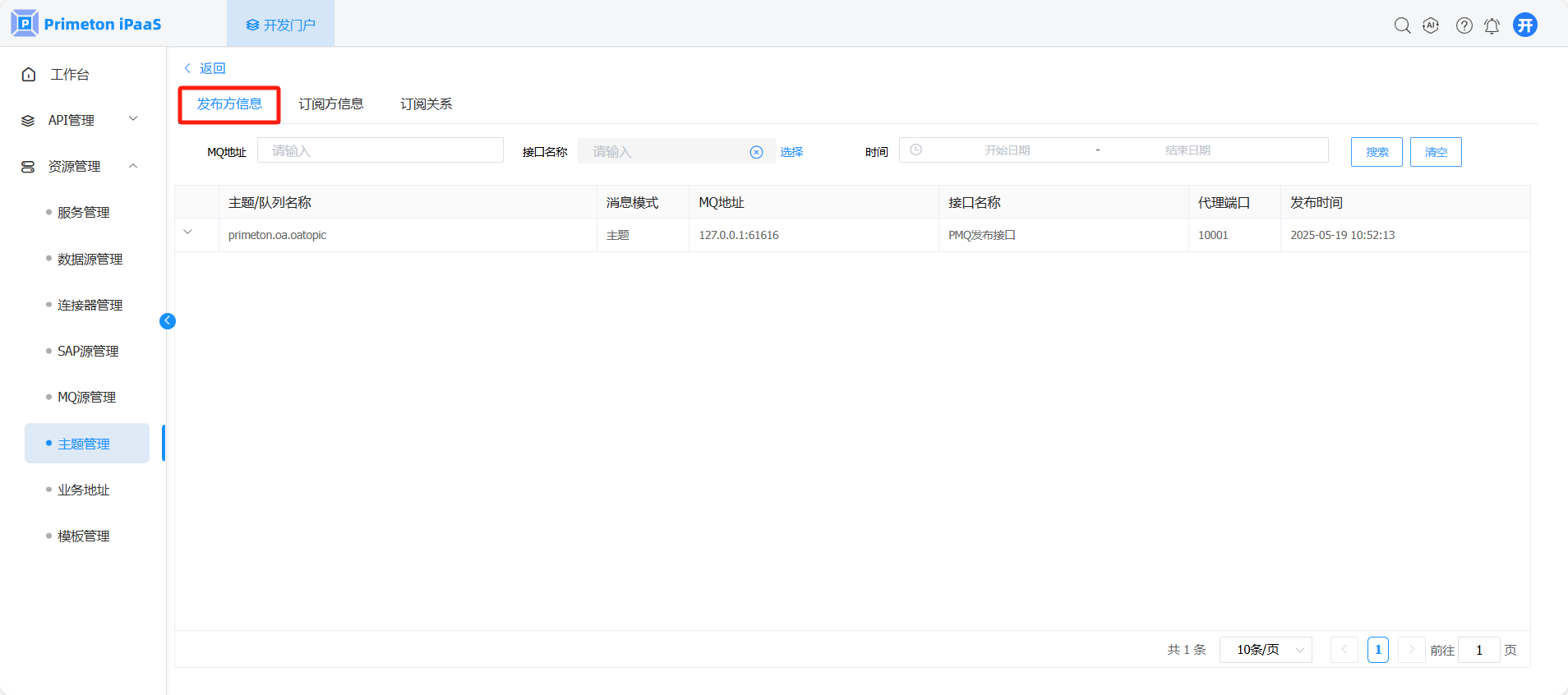Open the 开始日期 date picker

click(x=1007, y=150)
